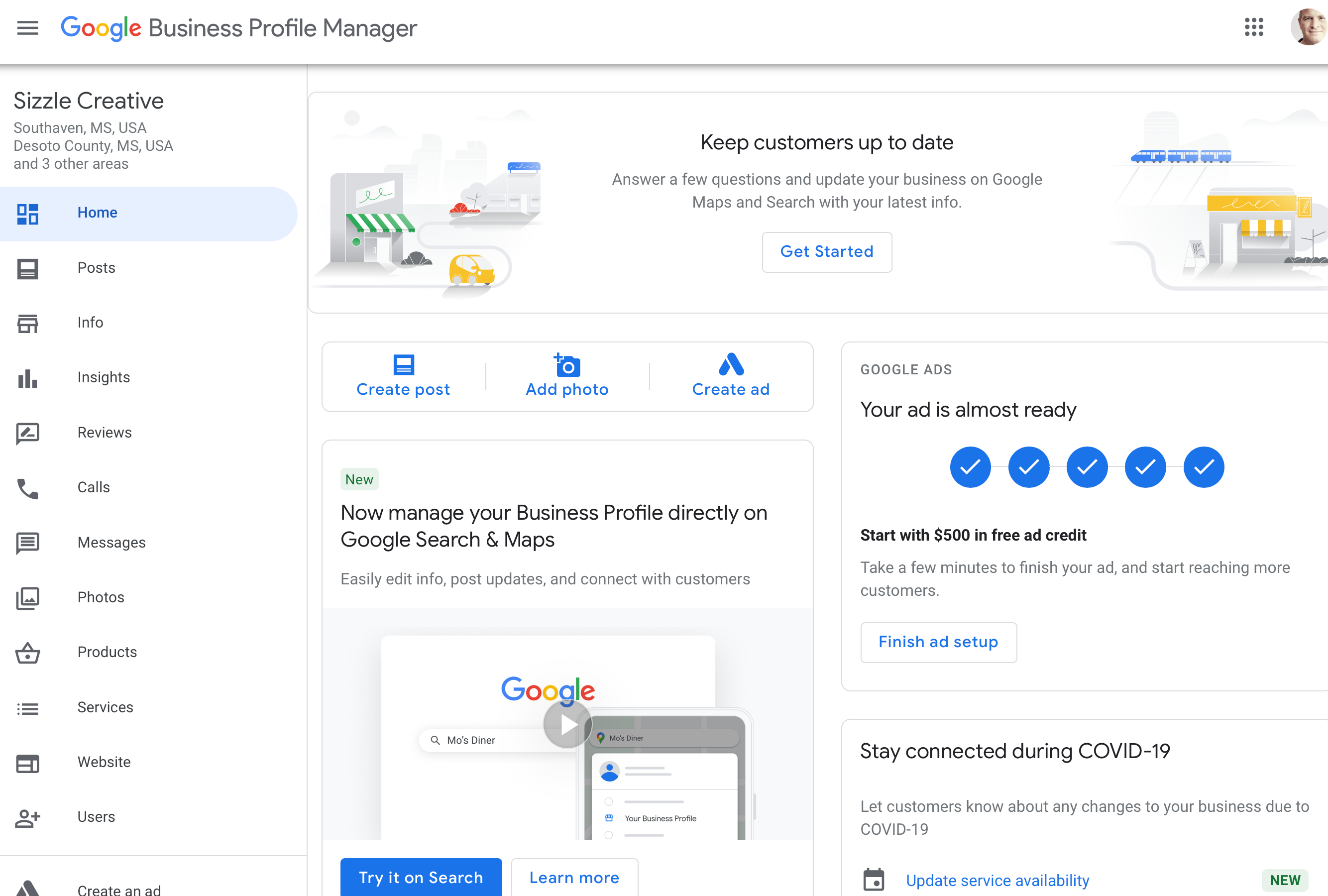
Task: Click the Google Business Profile Manager logo
Action: click(239, 28)
